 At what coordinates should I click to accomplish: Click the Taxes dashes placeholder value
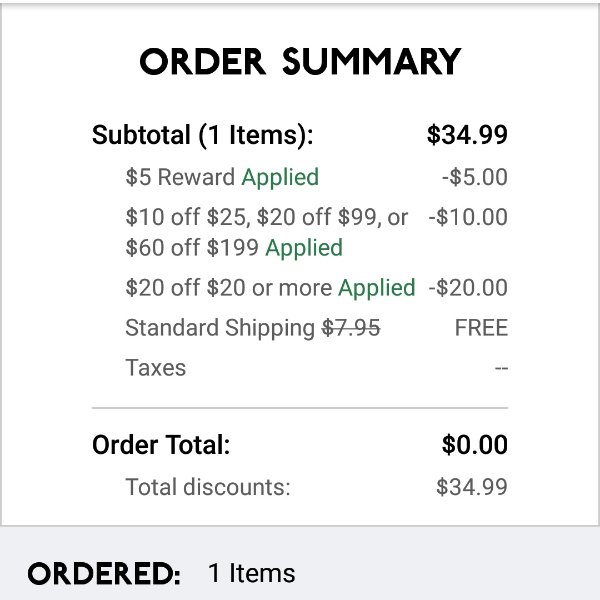click(x=501, y=368)
